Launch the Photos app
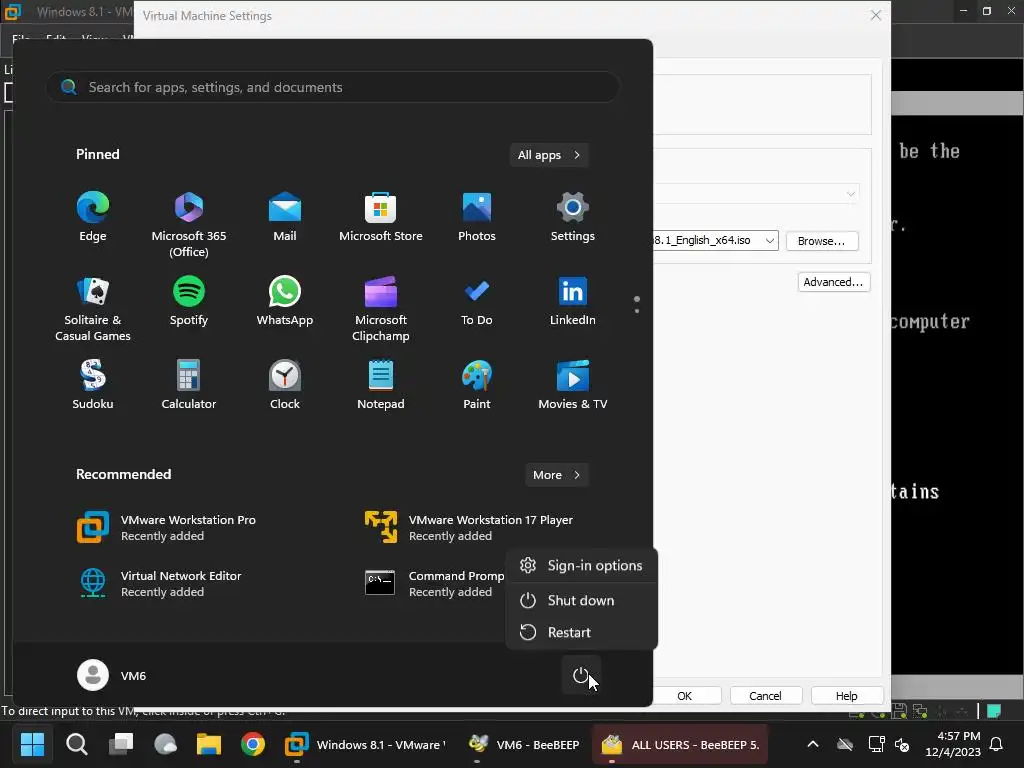The height and width of the screenshot is (768, 1024). 477,217
